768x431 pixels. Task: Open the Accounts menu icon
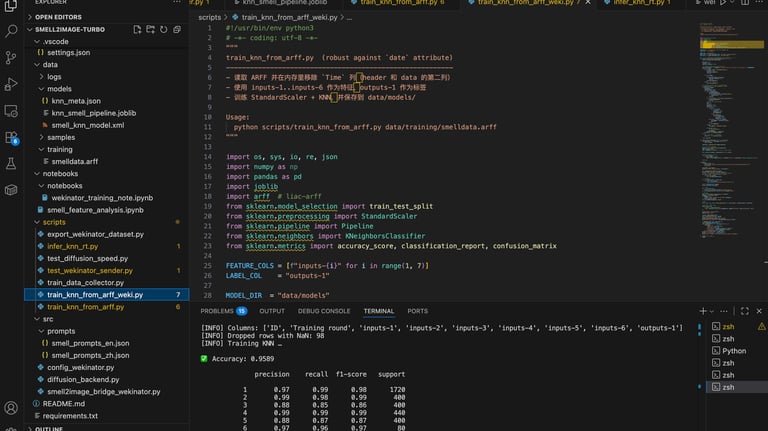click(11, 407)
